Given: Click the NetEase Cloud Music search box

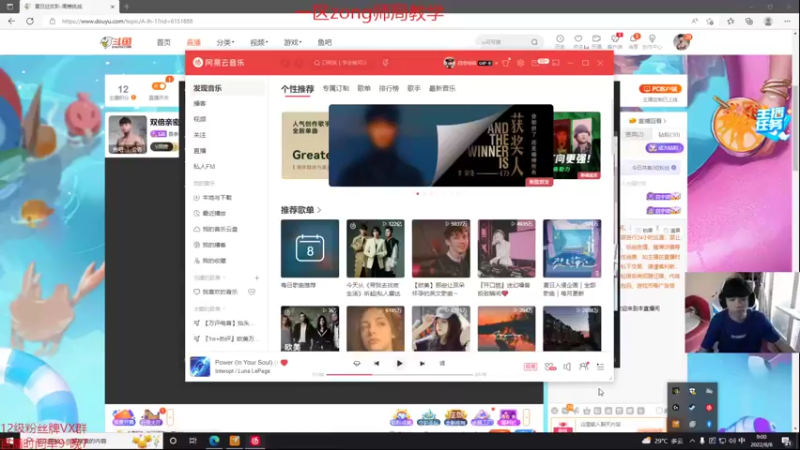Looking at the screenshot, I should pos(342,63).
